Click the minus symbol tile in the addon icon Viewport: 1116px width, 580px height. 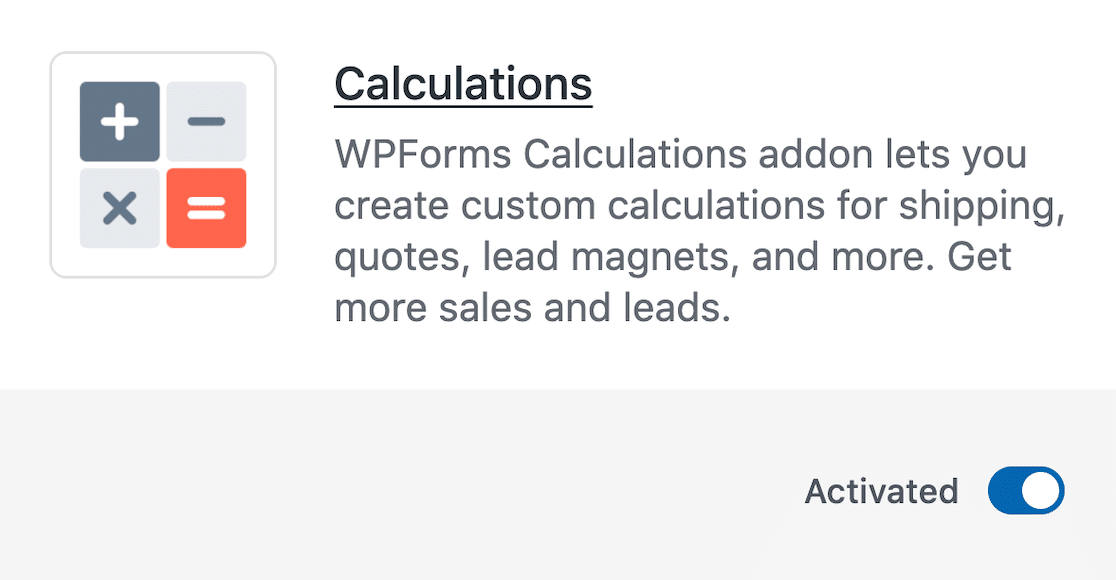click(x=206, y=121)
